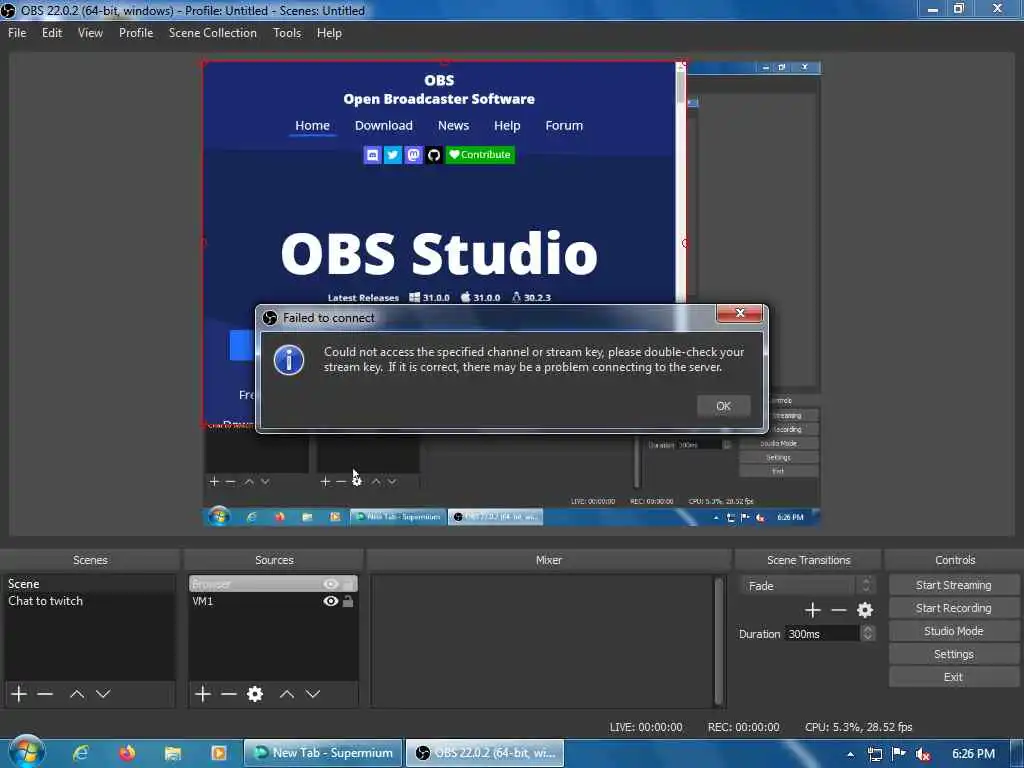Image resolution: width=1024 pixels, height=768 pixels.
Task: Click muted volume icon in system tray
Action: coord(922,754)
